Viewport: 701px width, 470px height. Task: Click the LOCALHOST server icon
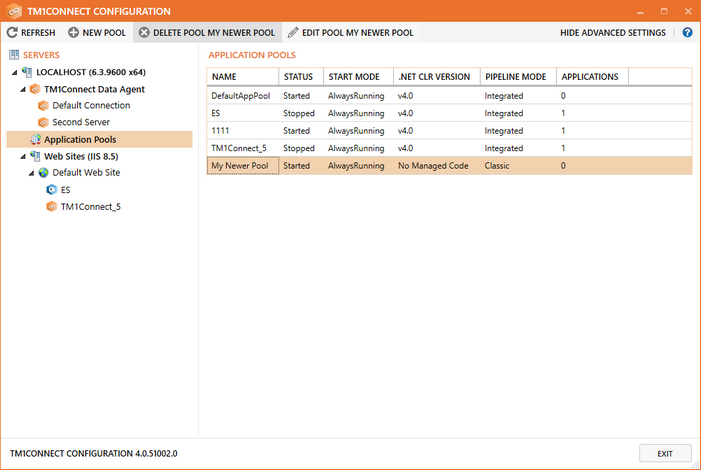pyautogui.click(x=27, y=72)
